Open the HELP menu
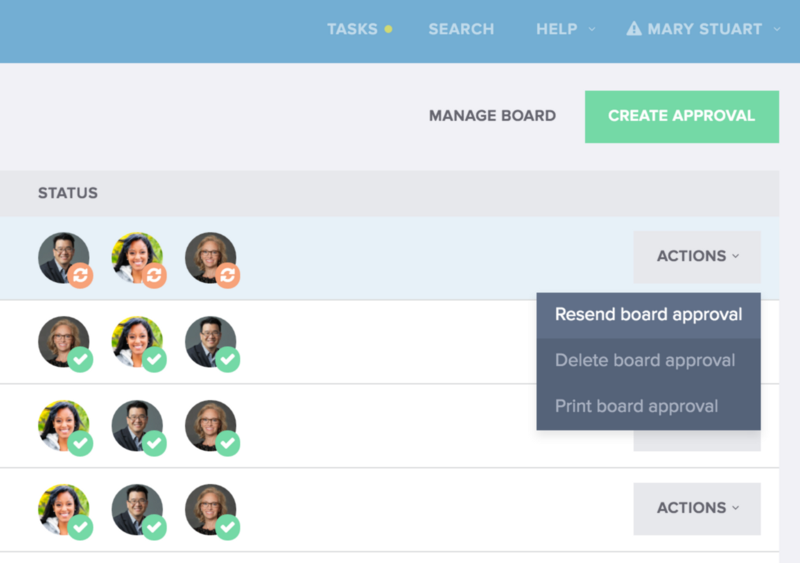800x563 pixels. click(557, 29)
